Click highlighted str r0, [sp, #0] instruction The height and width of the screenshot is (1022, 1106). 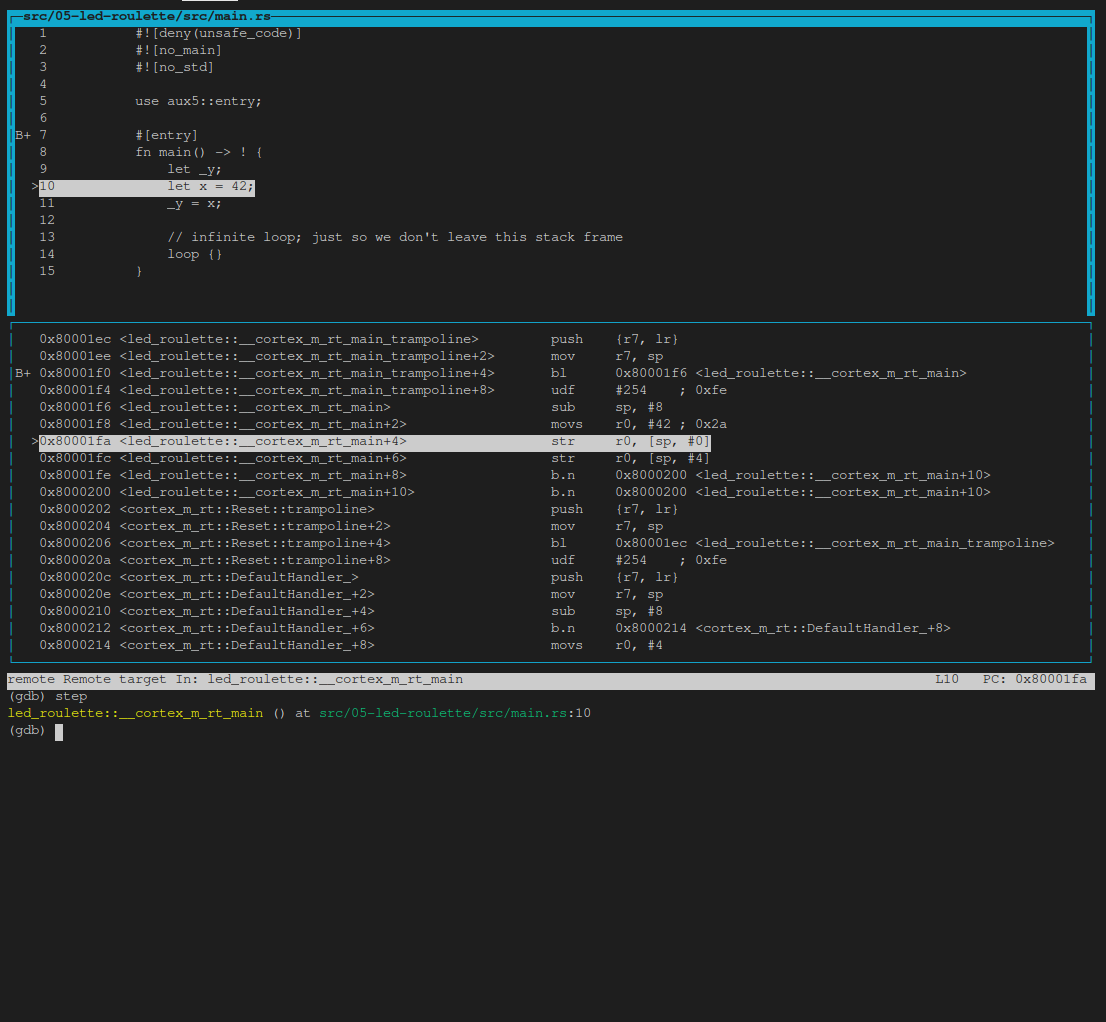(x=375, y=442)
